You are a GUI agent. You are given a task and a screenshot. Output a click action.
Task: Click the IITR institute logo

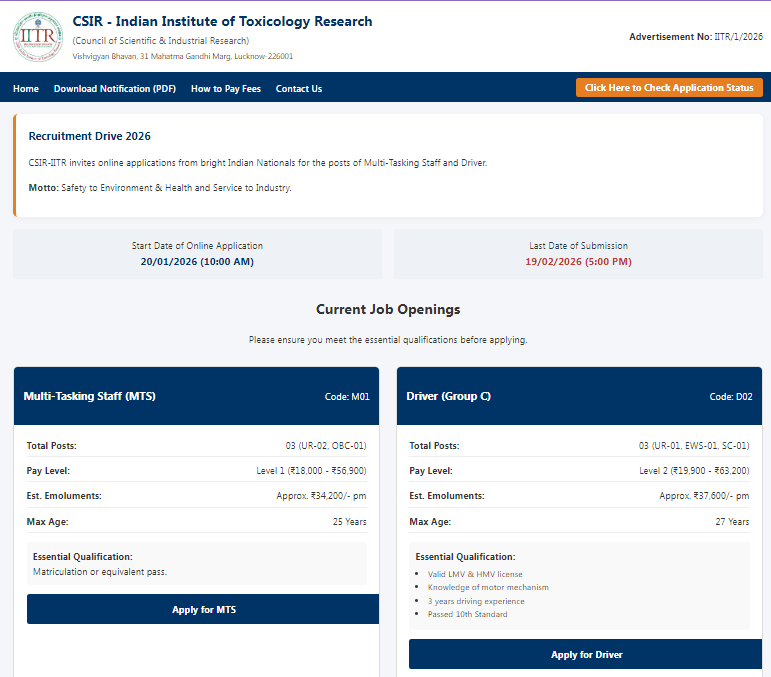click(x=38, y=37)
